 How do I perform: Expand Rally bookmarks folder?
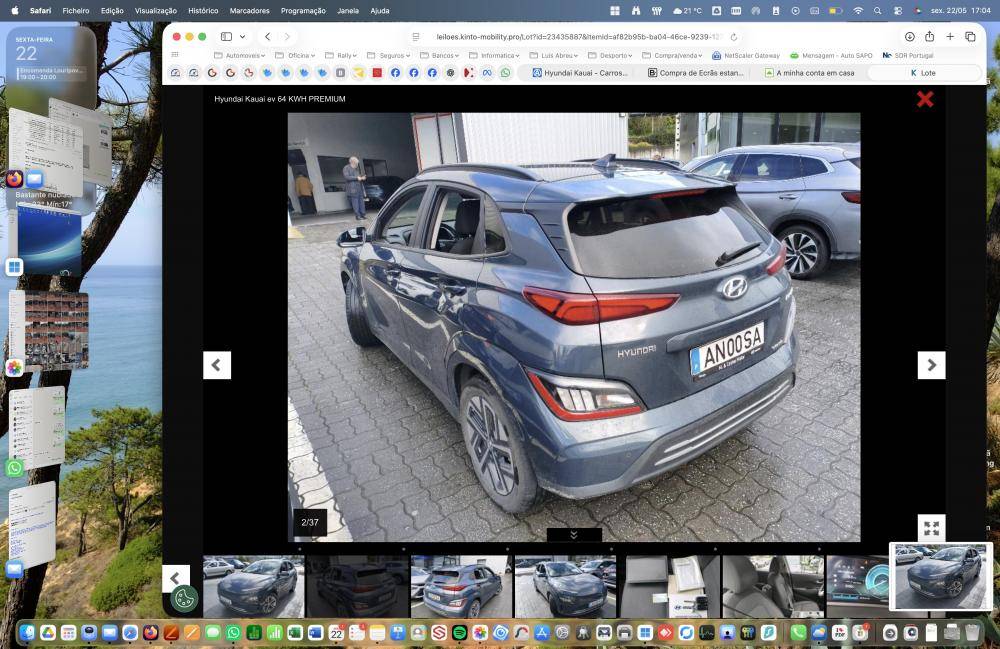[341, 55]
